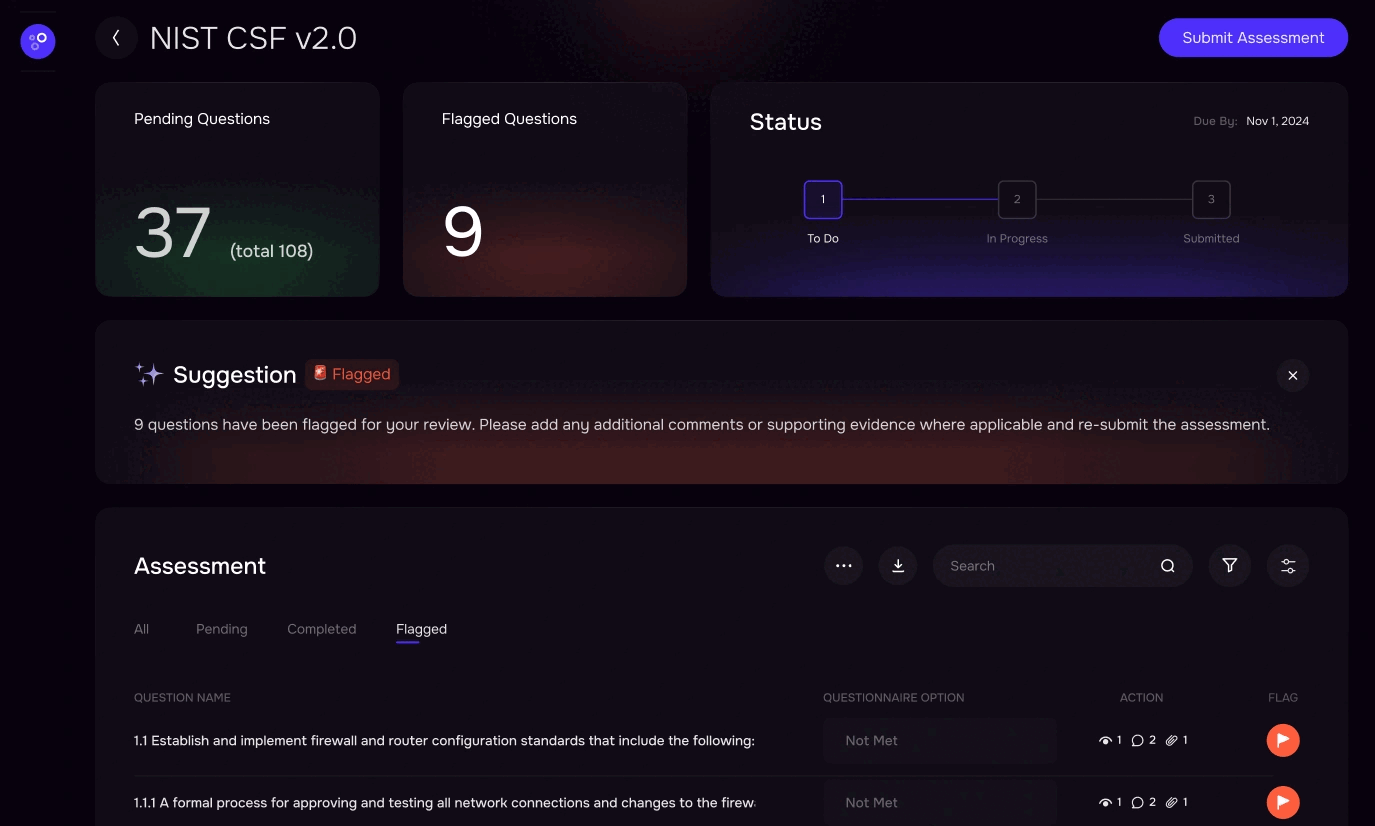The width and height of the screenshot is (1375, 826).
Task: Click the Submit Assessment button
Action: tap(1253, 38)
